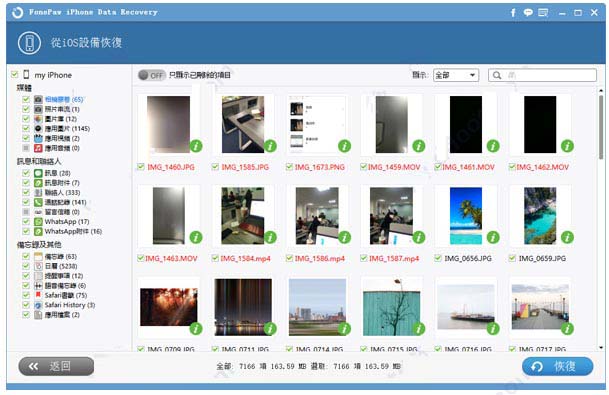Image resolution: width=609 pixels, height=395 pixels.
Task: Click the vertical scrollbar thumb
Action: 601,126
